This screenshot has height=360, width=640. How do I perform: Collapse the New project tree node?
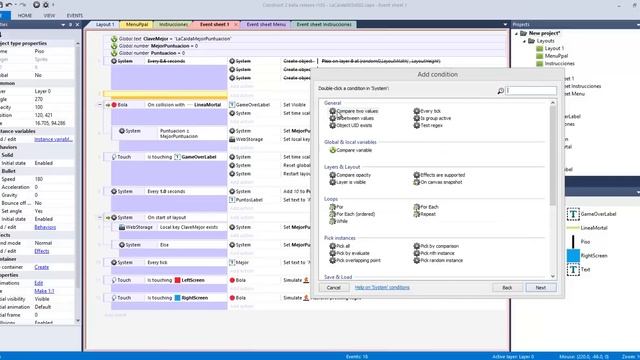517,33
